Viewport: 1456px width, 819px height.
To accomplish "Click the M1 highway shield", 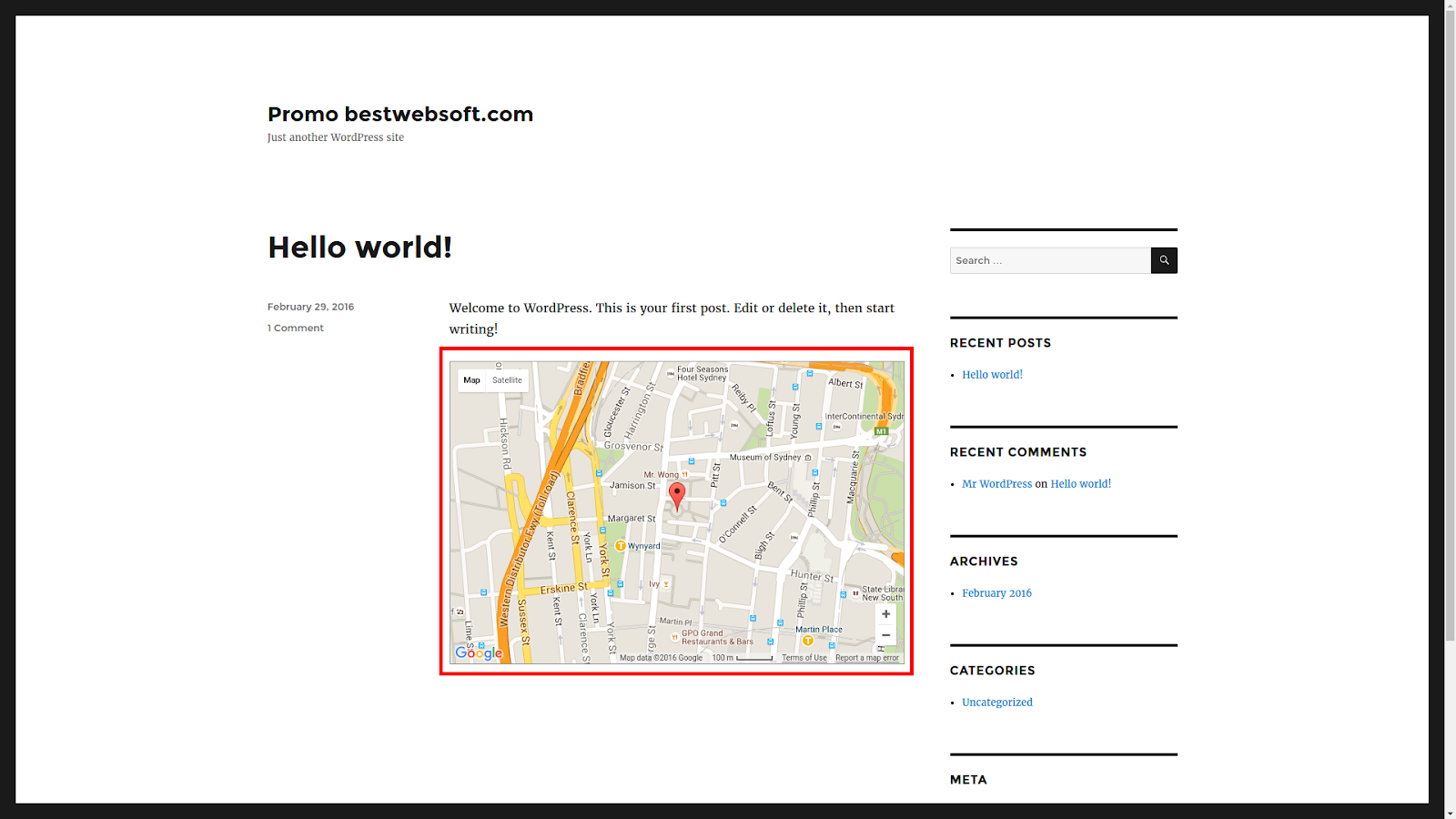I will coord(881,431).
